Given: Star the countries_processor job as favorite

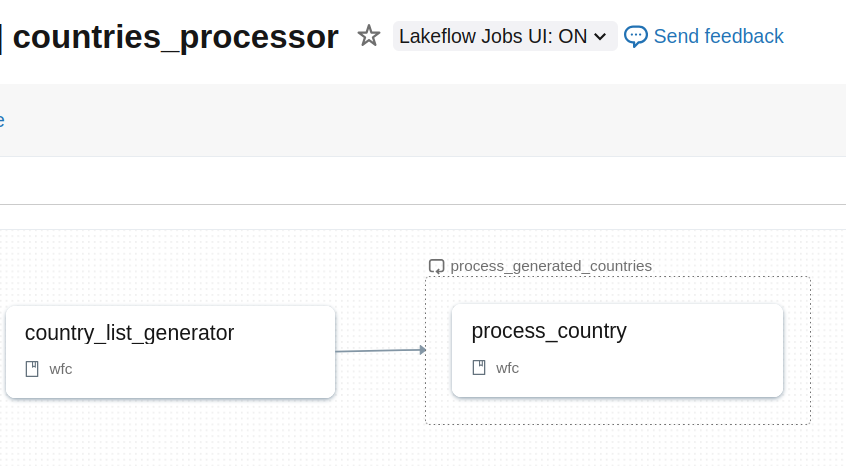Looking at the screenshot, I should point(369,37).
